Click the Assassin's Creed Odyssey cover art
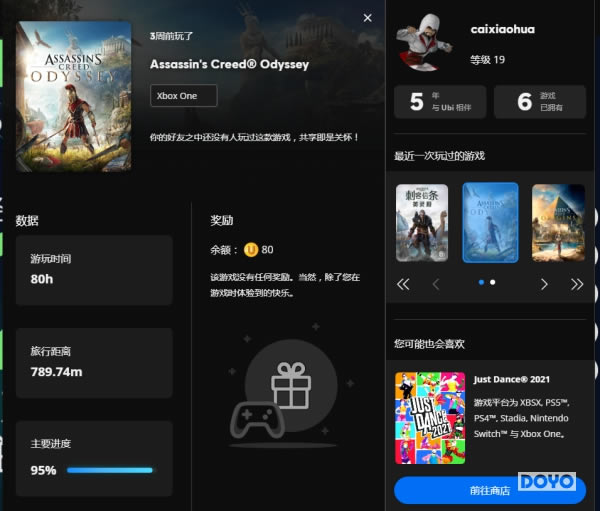Image resolution: width=600 pixels, height=511 pixels. 73,96
